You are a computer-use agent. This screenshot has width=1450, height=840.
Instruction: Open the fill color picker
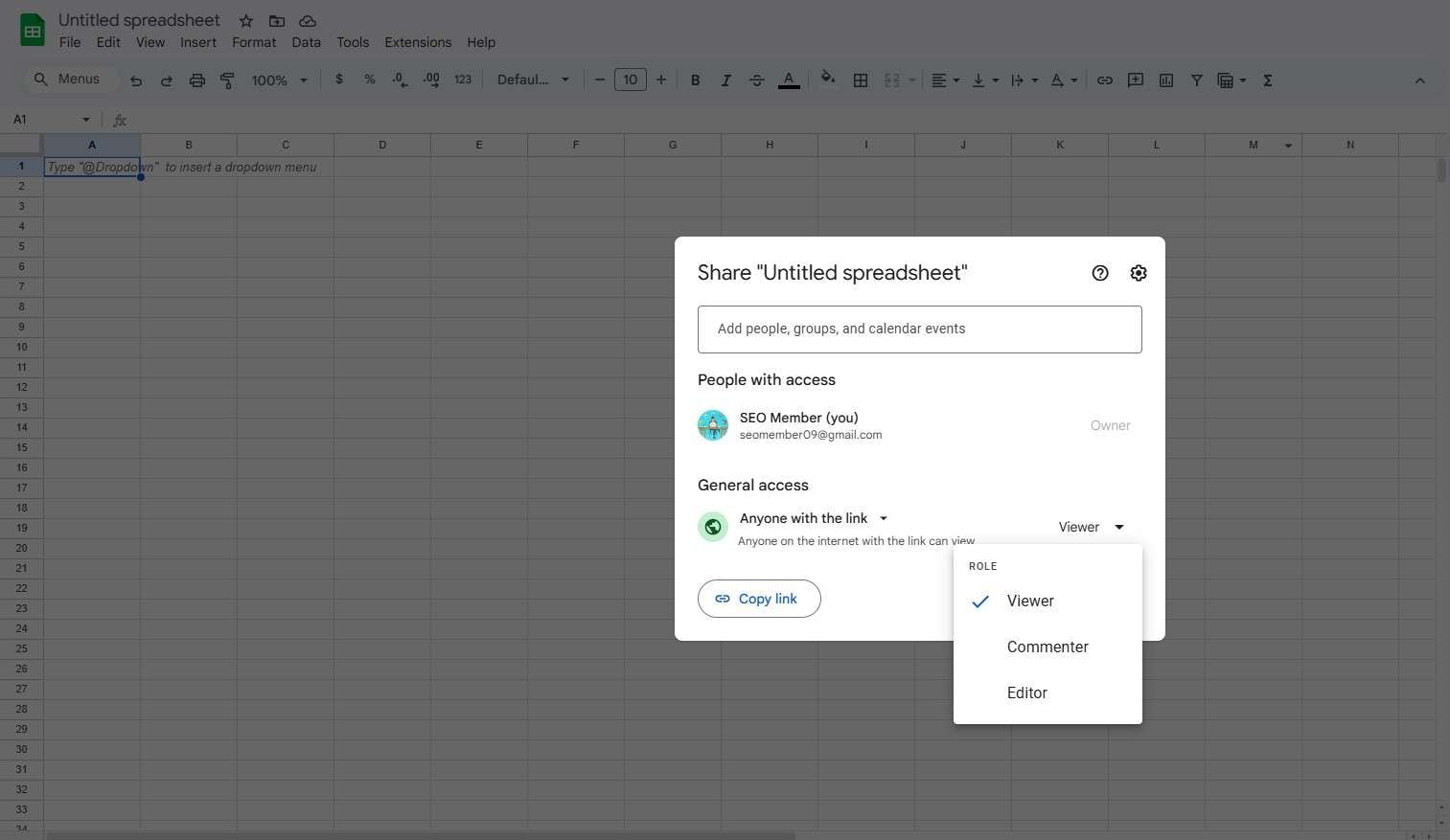click(x=828, y=79)
